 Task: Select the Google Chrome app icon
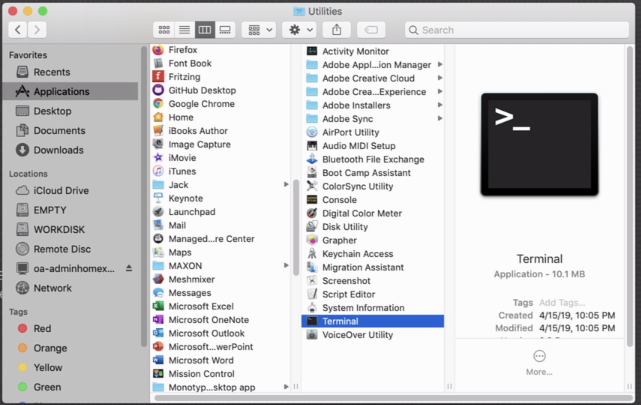tap(158, 103)
